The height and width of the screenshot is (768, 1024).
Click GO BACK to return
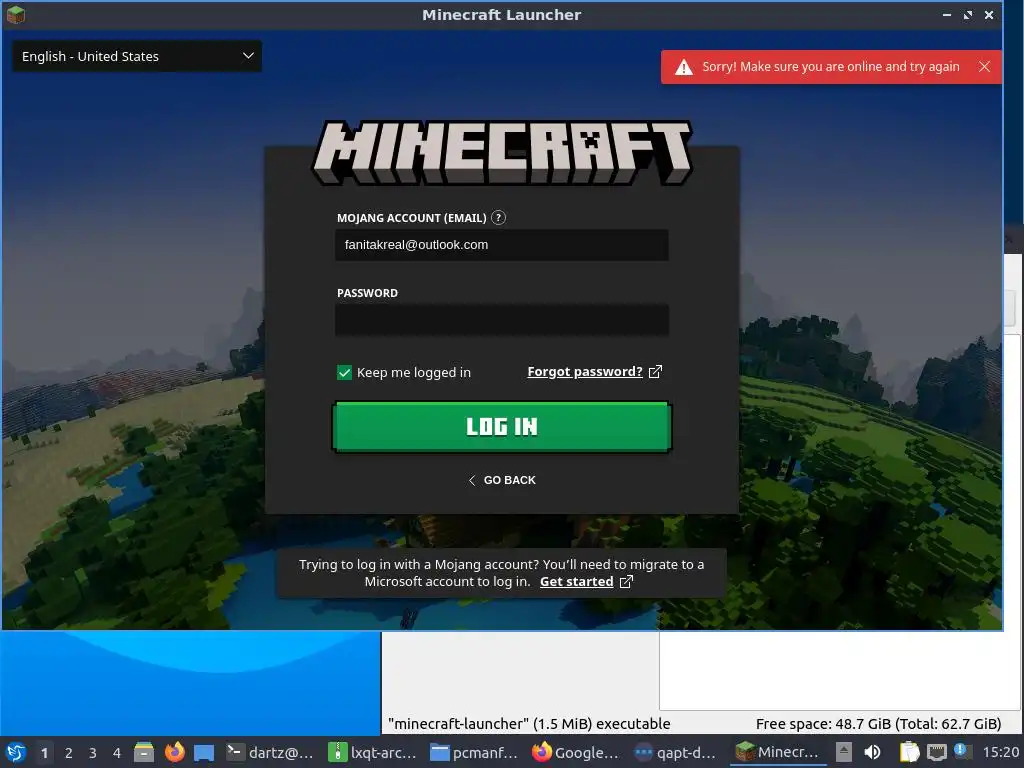(502, 480)
